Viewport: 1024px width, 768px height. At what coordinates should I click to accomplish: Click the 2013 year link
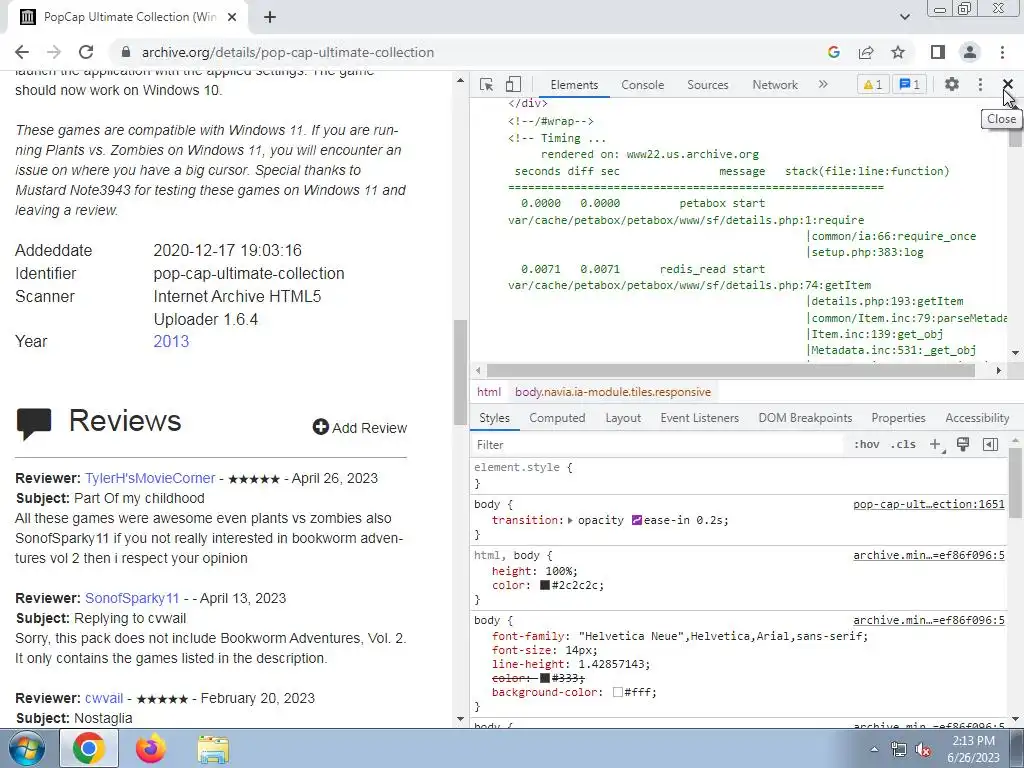pyautogui.click(x=171, y=342)
